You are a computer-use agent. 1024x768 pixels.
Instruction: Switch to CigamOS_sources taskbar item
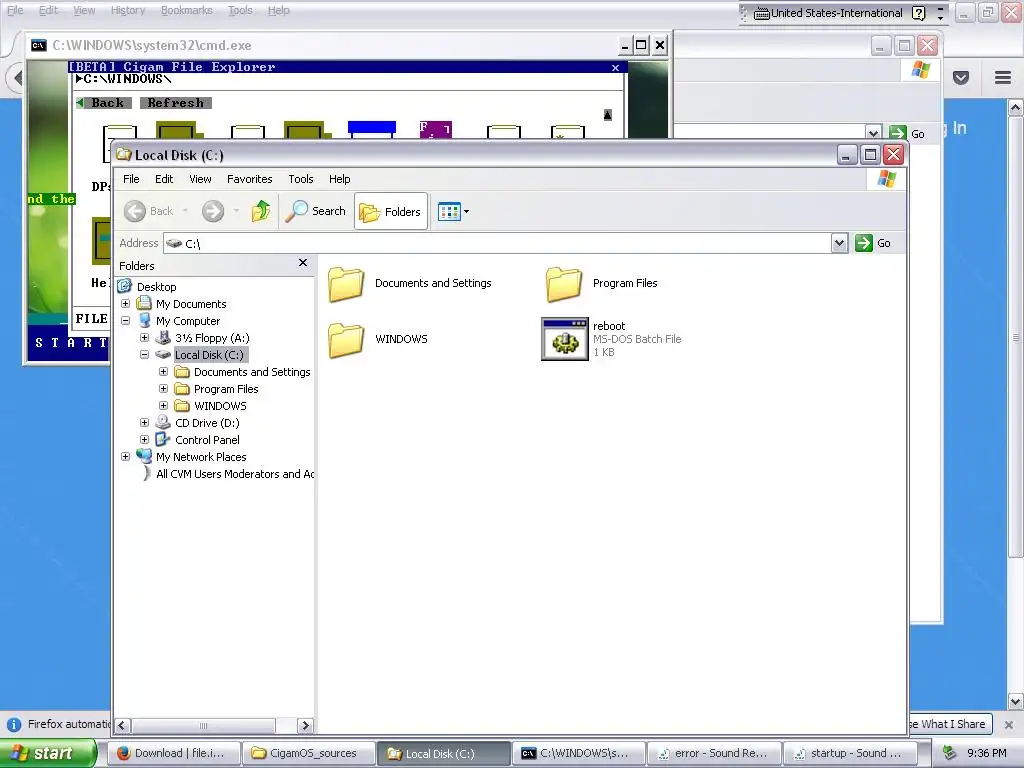coord(309,753)
